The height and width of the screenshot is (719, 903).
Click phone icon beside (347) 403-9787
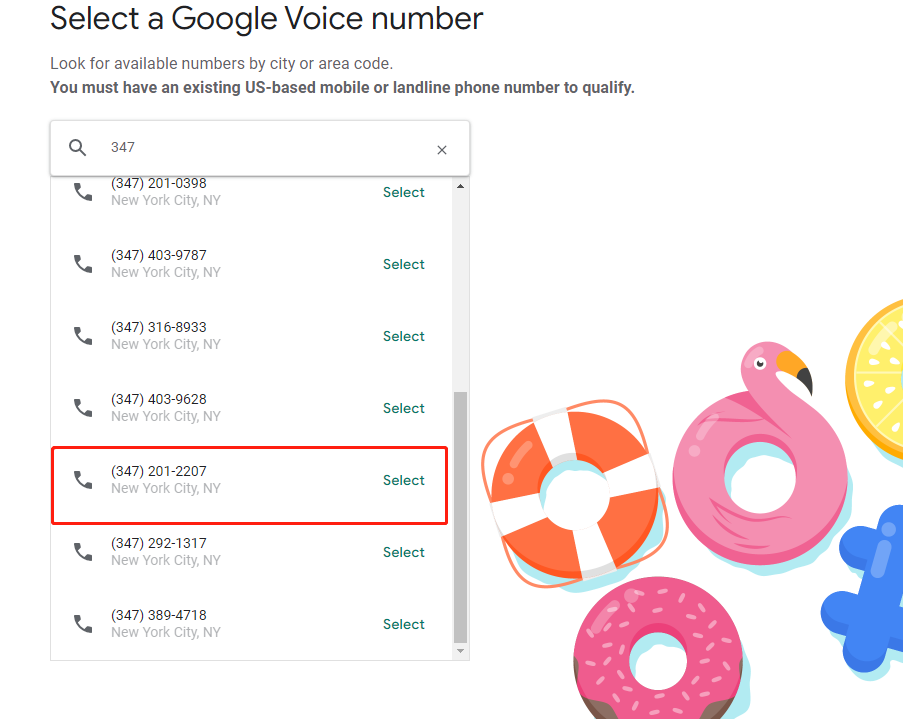83,264
